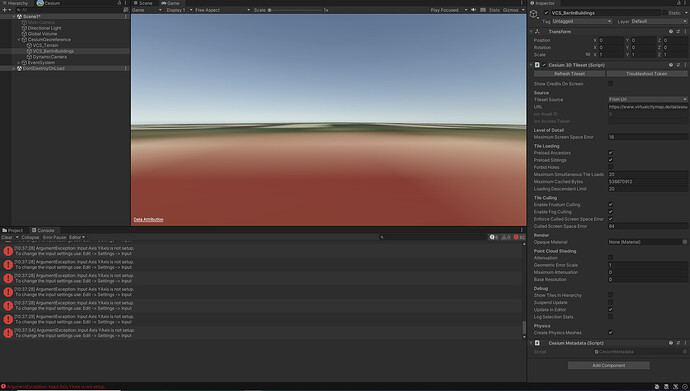The width and height of the screenshot is (690, 391).
Task: Disable Preload Ancestors checkbox
Action: 610,153
